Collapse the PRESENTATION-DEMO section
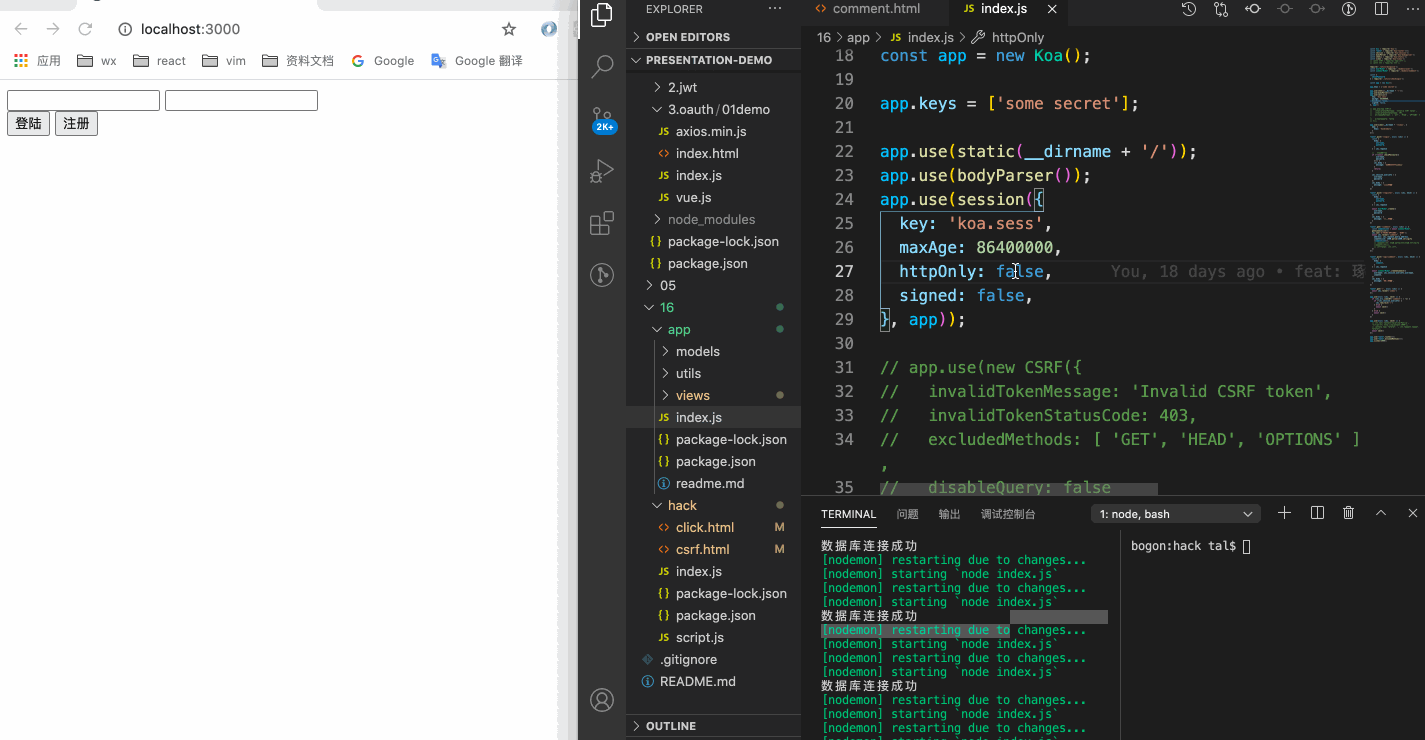The height and width of the screenshot is (740, 1425). point(714,60)
